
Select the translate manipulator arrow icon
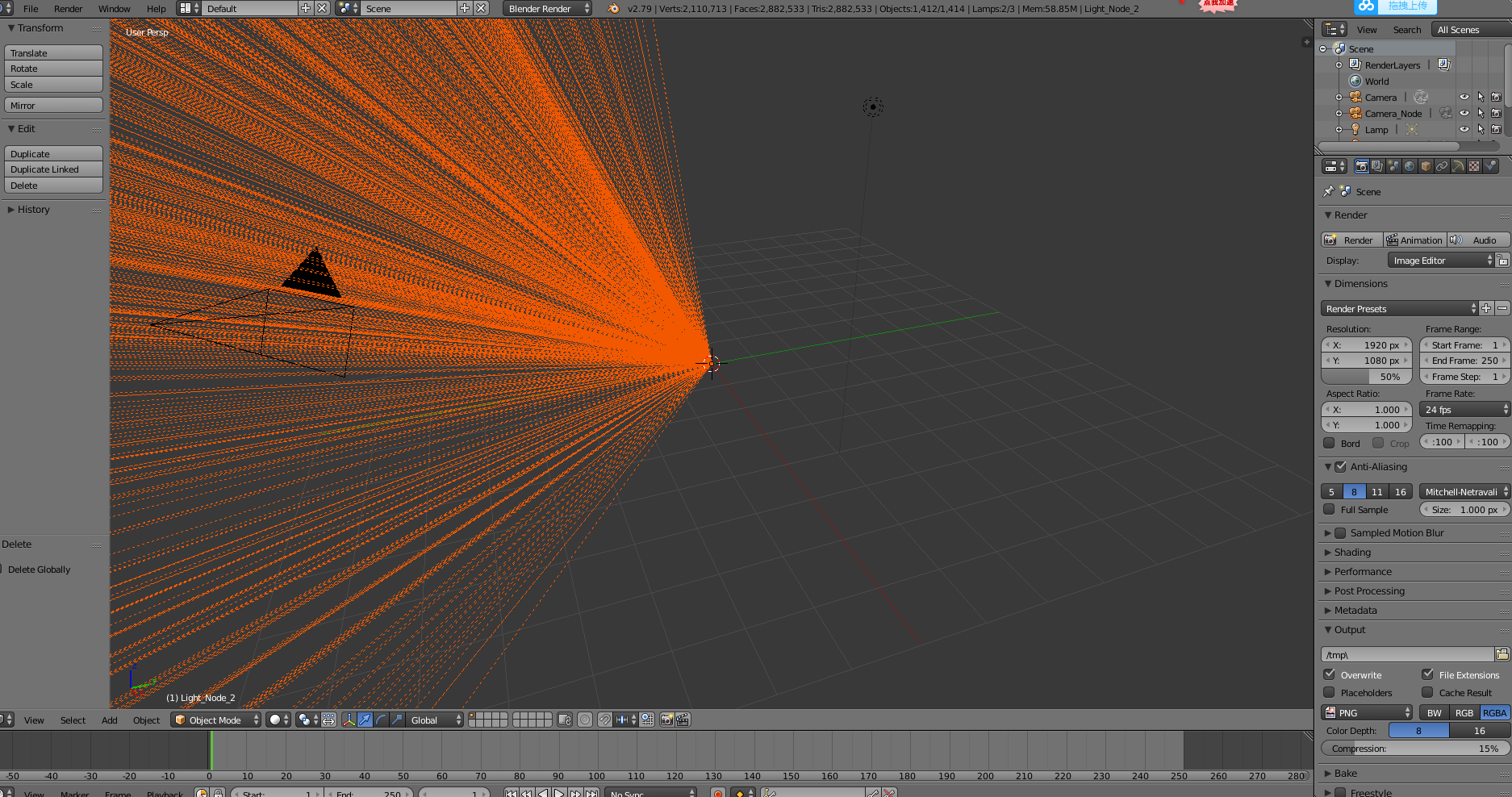coord(365,720)
